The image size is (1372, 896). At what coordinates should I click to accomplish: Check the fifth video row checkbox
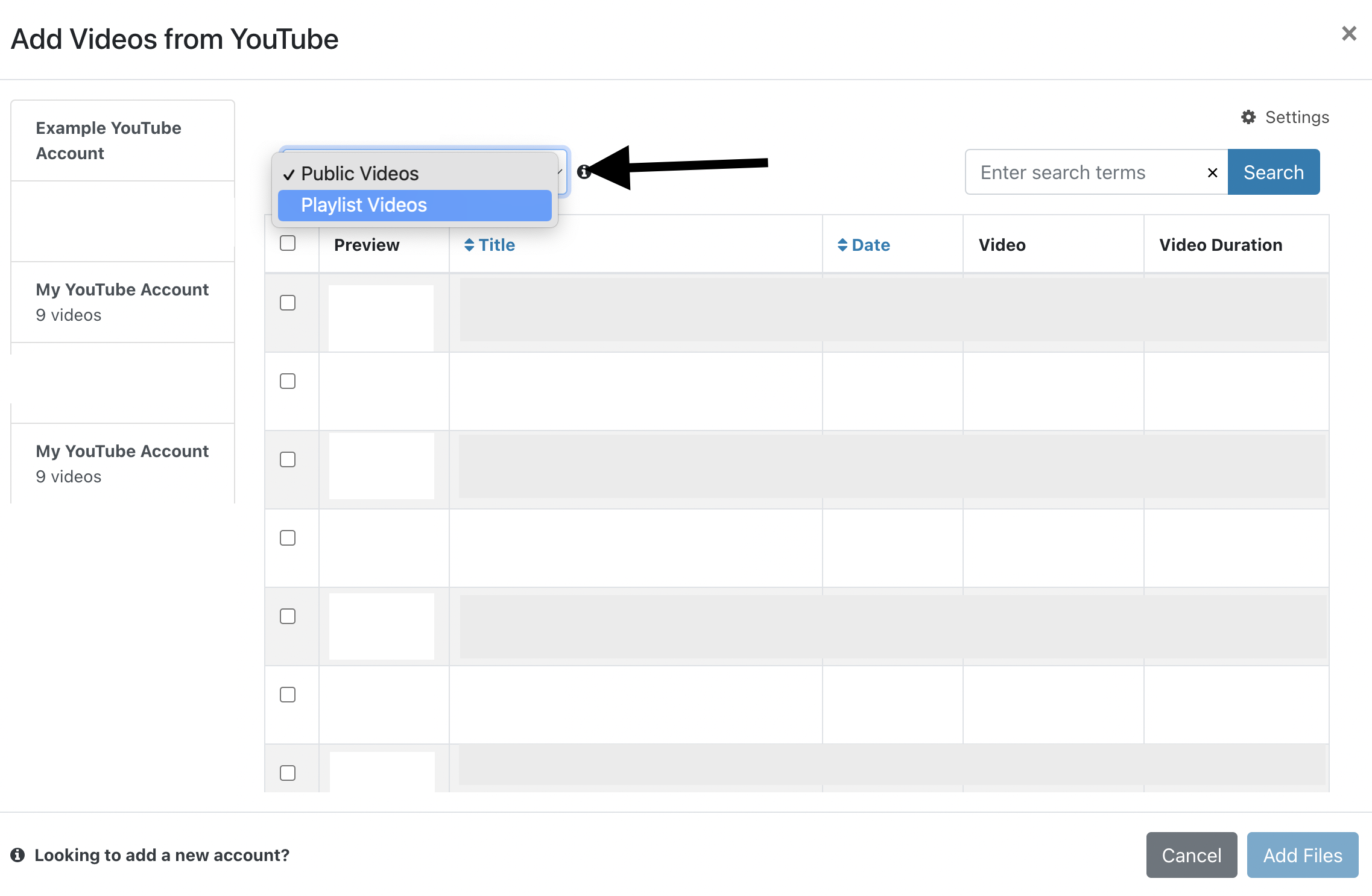(288, 616)
